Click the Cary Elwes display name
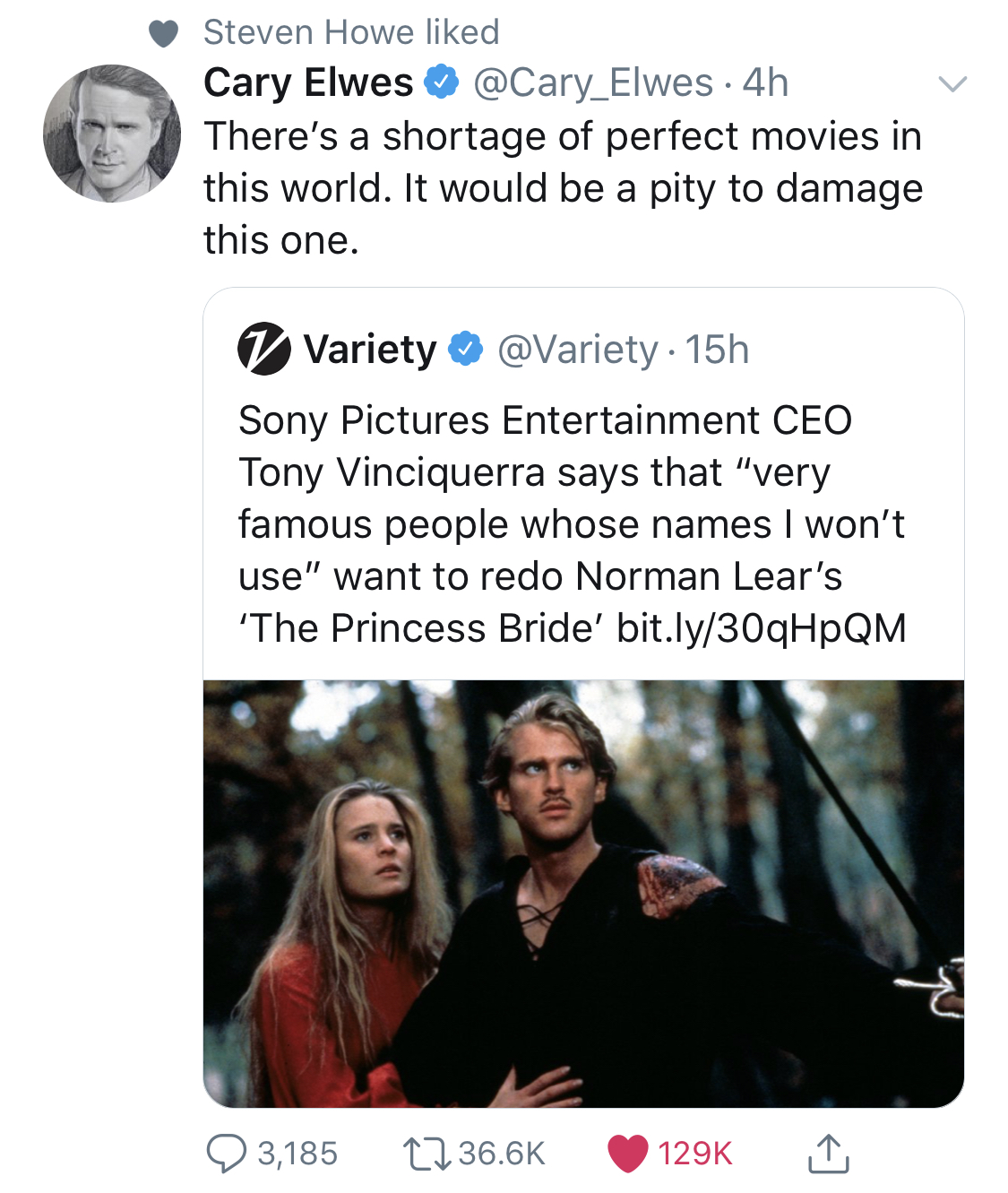 pyautogui.click(x=308, y=82)
